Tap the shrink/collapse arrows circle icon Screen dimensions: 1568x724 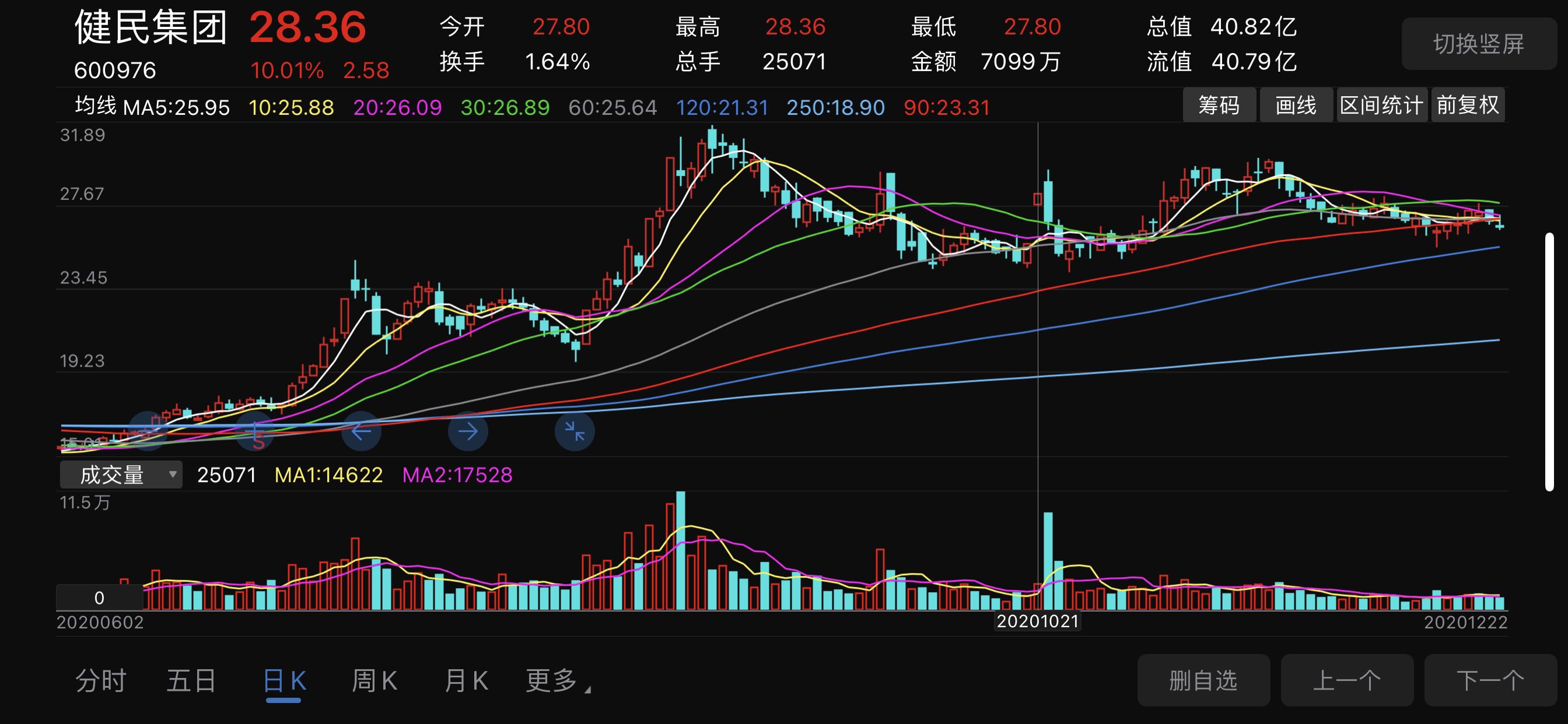[x=574, y=431]
